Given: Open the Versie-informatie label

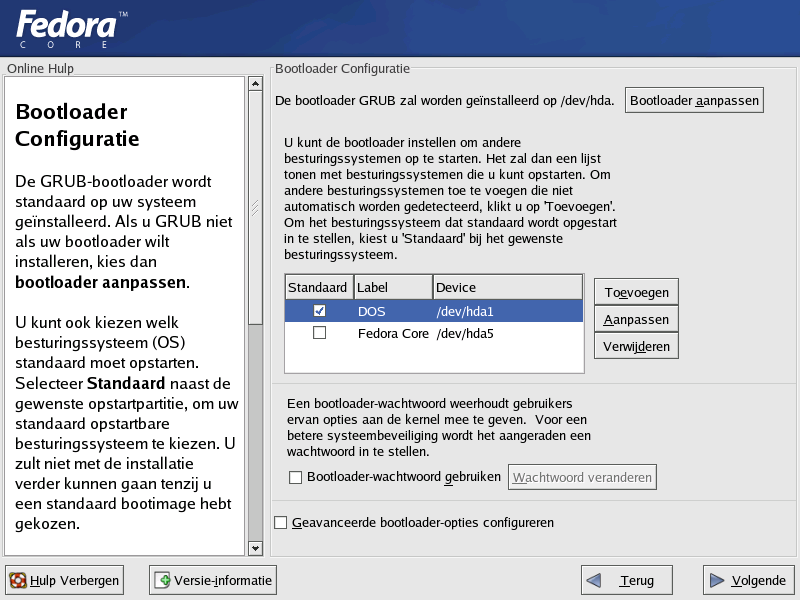Looking at the screenshot, I should point(223,580).
